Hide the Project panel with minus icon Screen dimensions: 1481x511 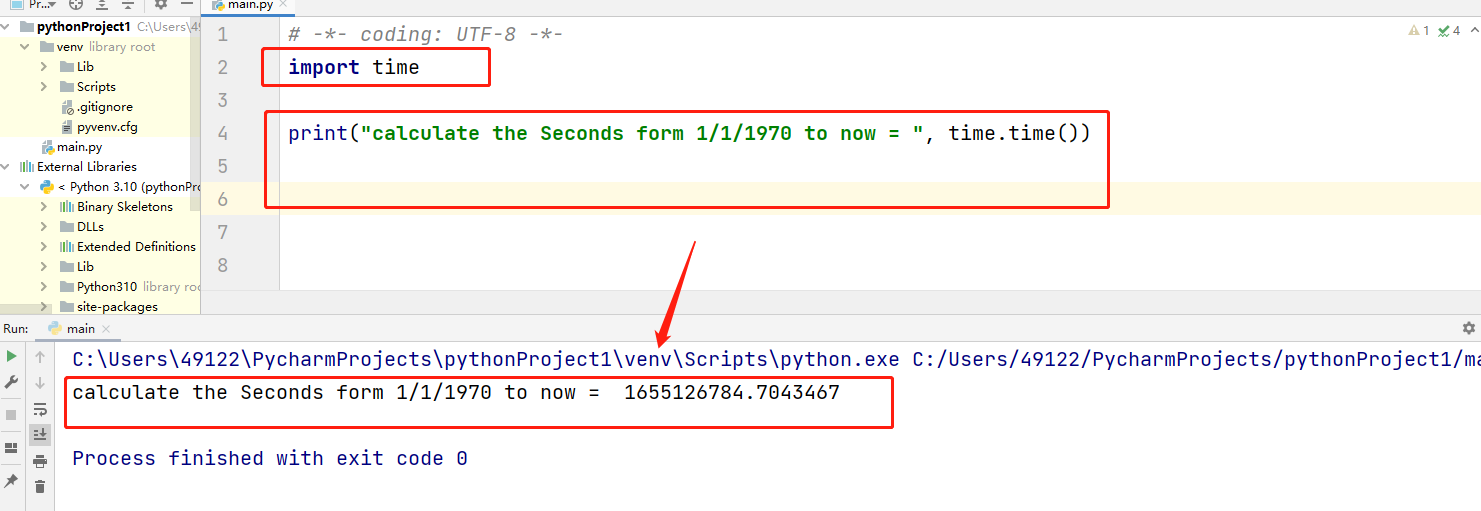coord(186,5)
